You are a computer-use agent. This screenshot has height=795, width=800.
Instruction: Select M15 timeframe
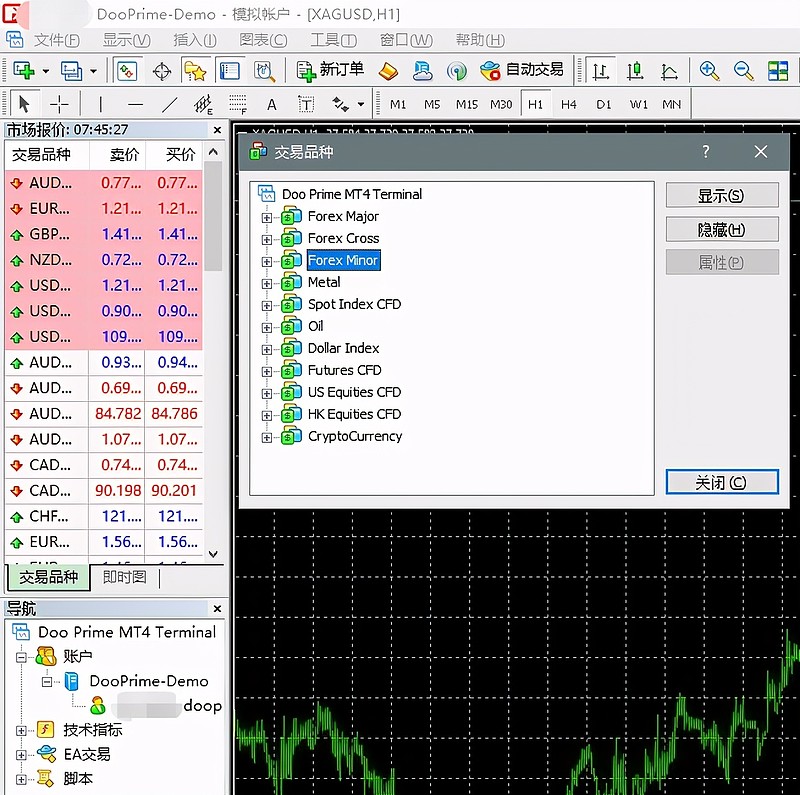tap(467, 105)
